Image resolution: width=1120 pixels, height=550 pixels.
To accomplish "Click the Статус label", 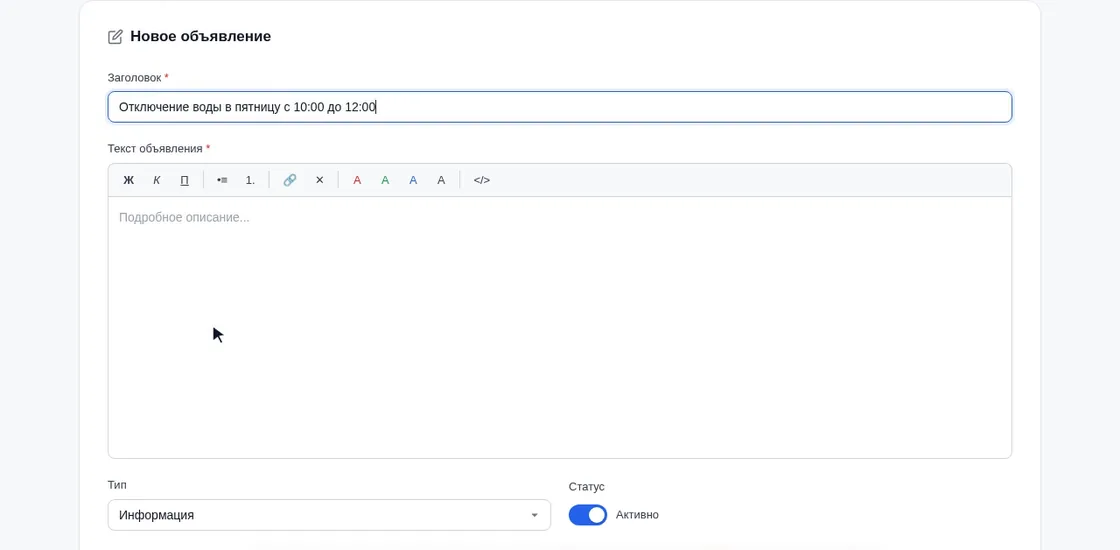I will pyautogui.click(x=586, y=486).
